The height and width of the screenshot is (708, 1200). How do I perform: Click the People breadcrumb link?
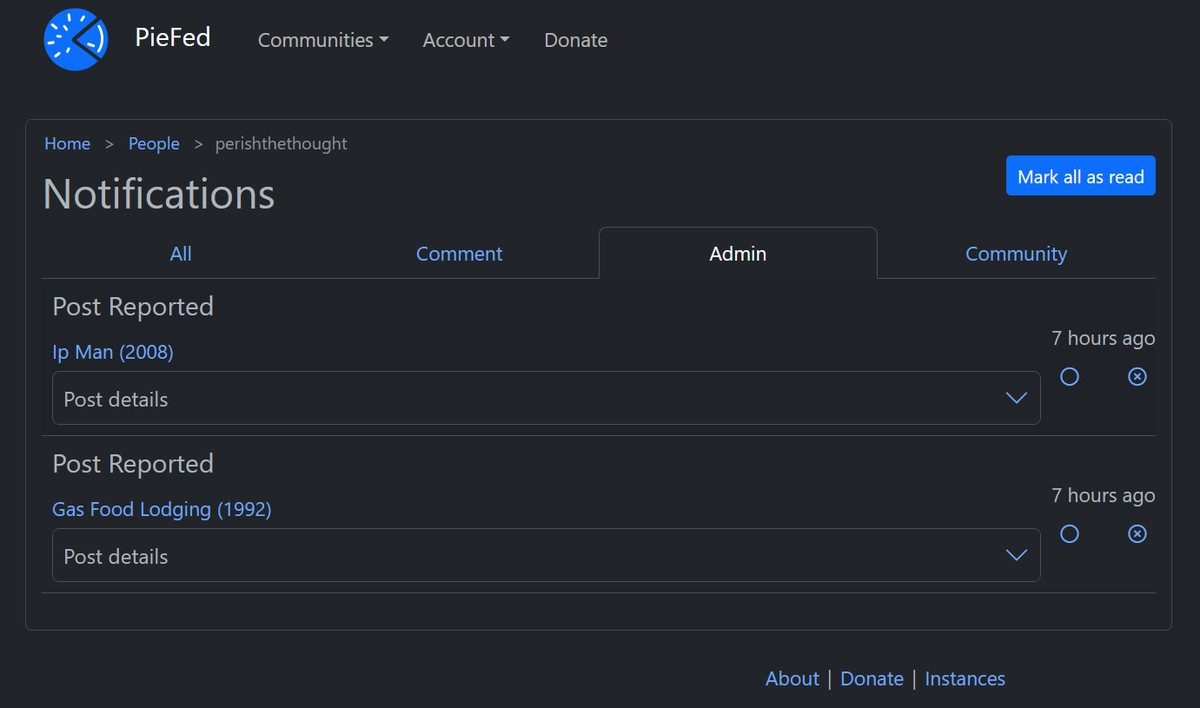(x=154, y=143)
